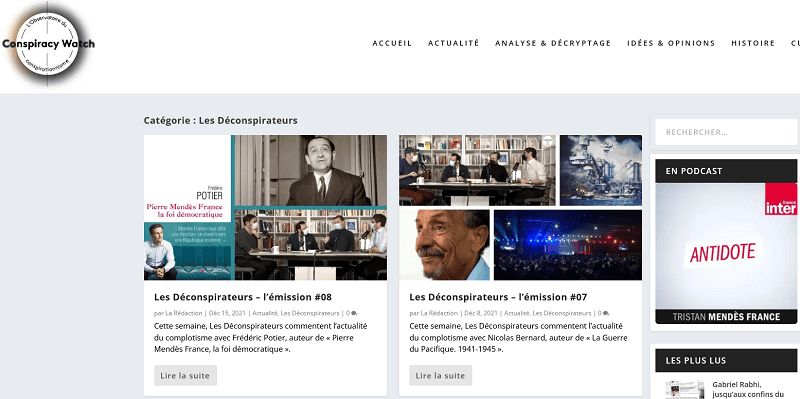Click date Déc 15, 2021
Screen dimensions: 800x399
[x=228, y=313]
